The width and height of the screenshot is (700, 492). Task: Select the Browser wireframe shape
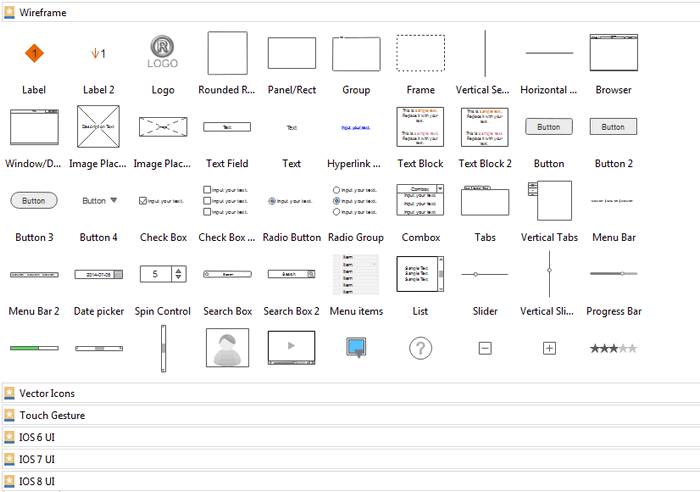[x=613, y=52]
